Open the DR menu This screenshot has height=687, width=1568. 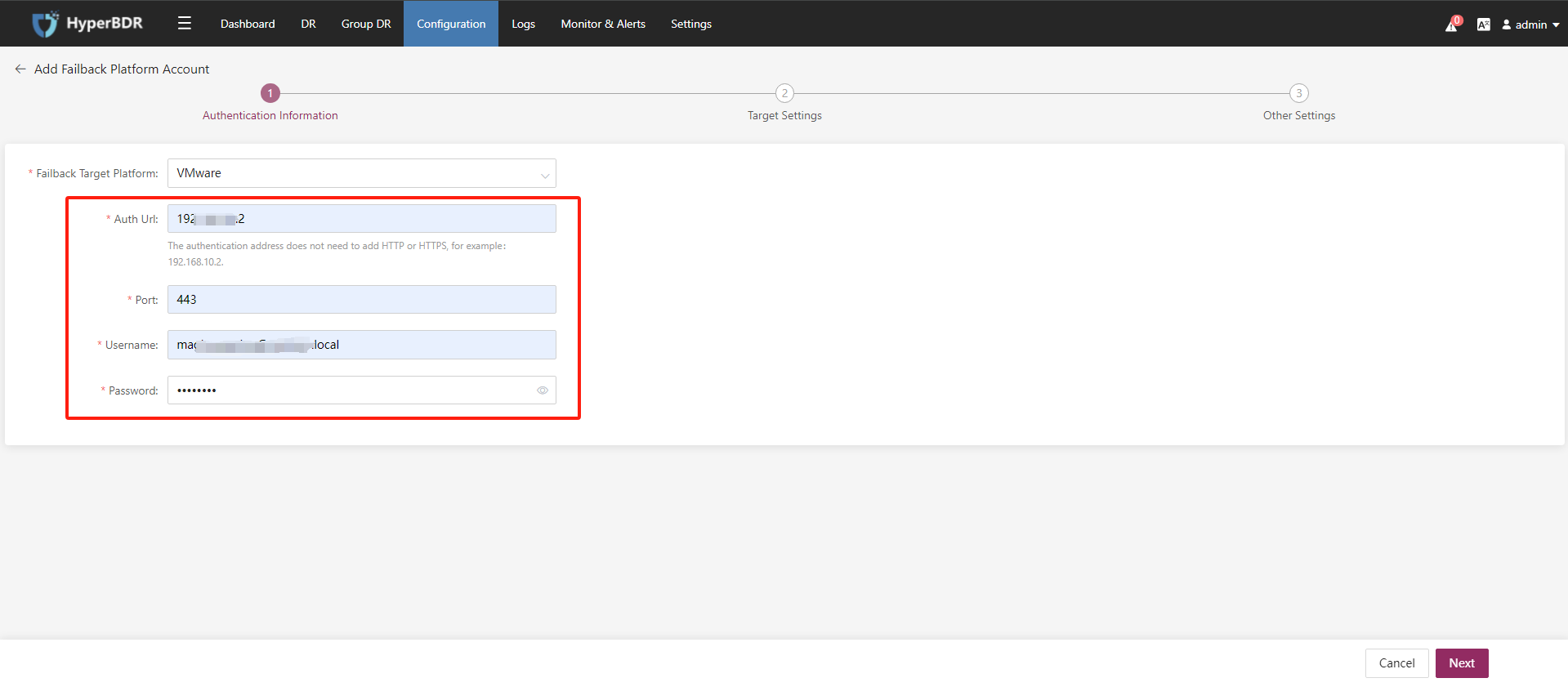tap(308, 24)
